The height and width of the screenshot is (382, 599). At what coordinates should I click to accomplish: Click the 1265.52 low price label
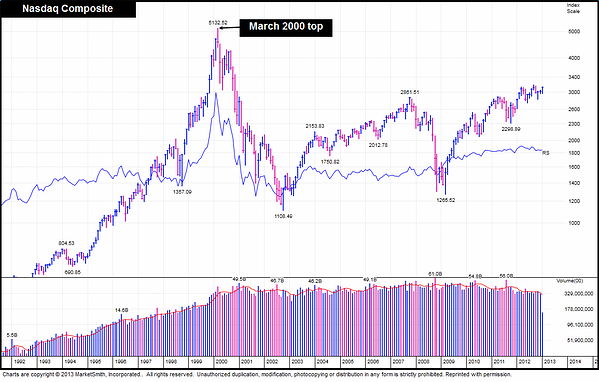pos(446,200)
